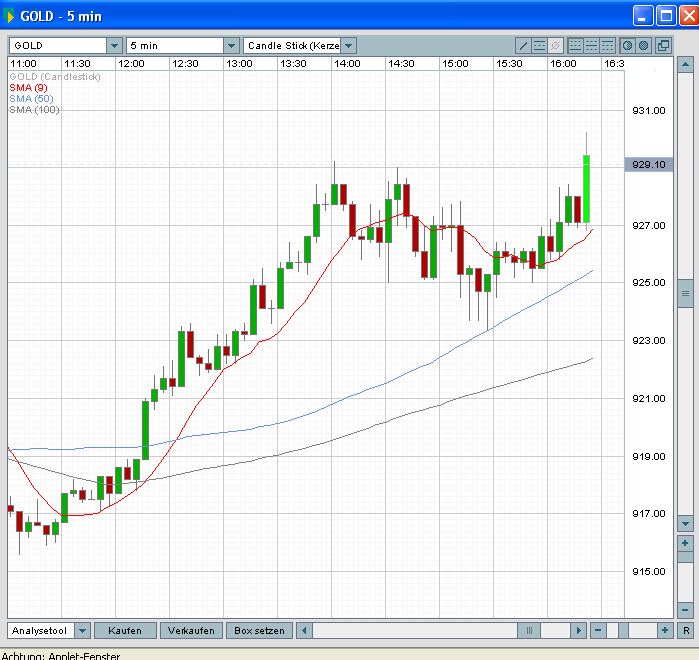Select the trend line drawing tool

pyautogui.click(x=523, y=45)
